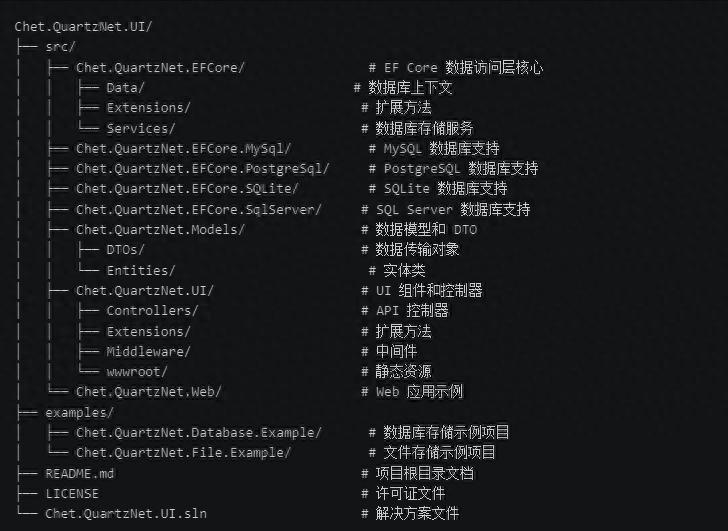This screenshot has height=531, width=728.
Task: Select the Chet.QuartzNet.Web/ folder
Action: 148,391
